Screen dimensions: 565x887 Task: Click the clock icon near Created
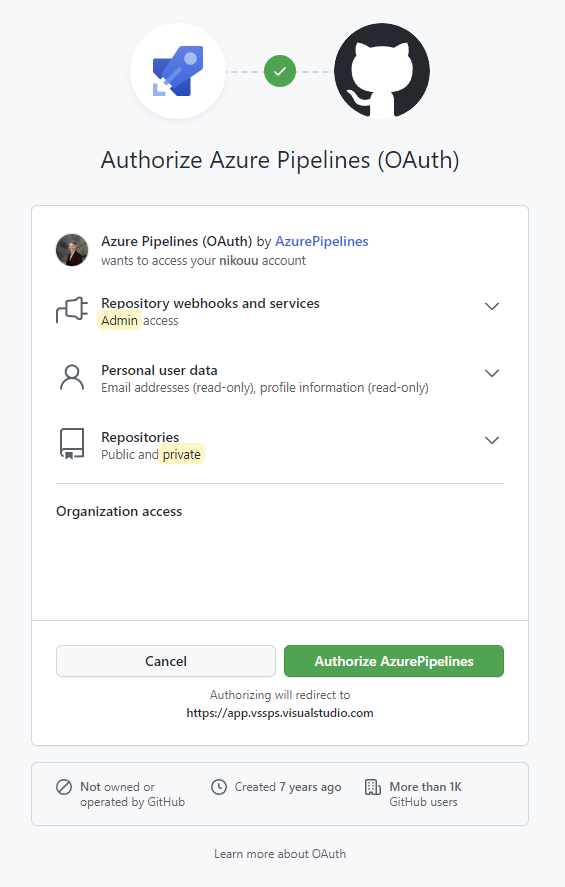pos(219,787)
